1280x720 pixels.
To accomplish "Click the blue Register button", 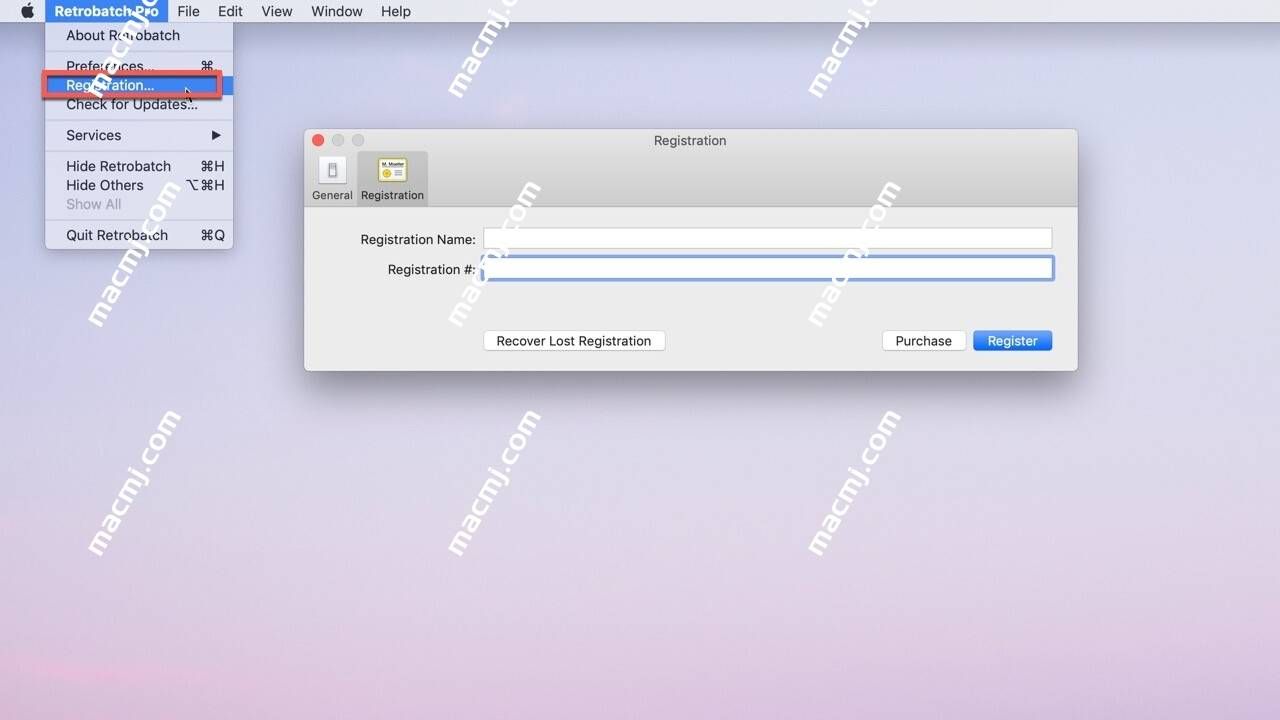I will [x=1012, y=341].
